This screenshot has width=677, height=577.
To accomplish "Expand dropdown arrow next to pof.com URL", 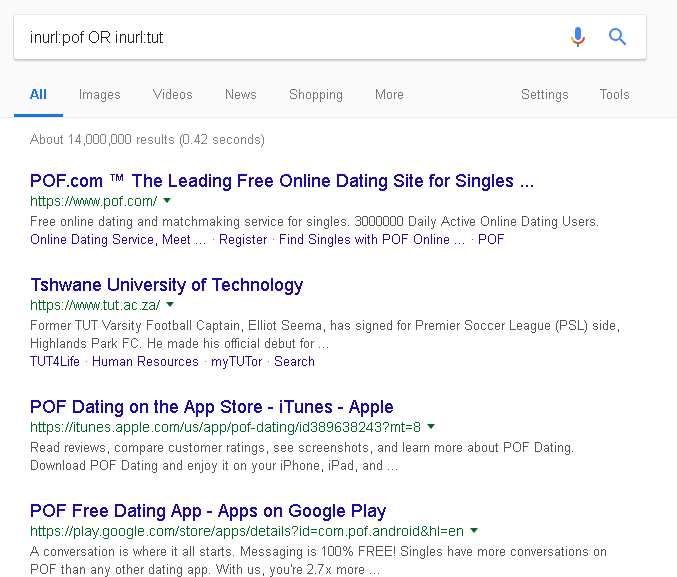I will pos(168,200).
